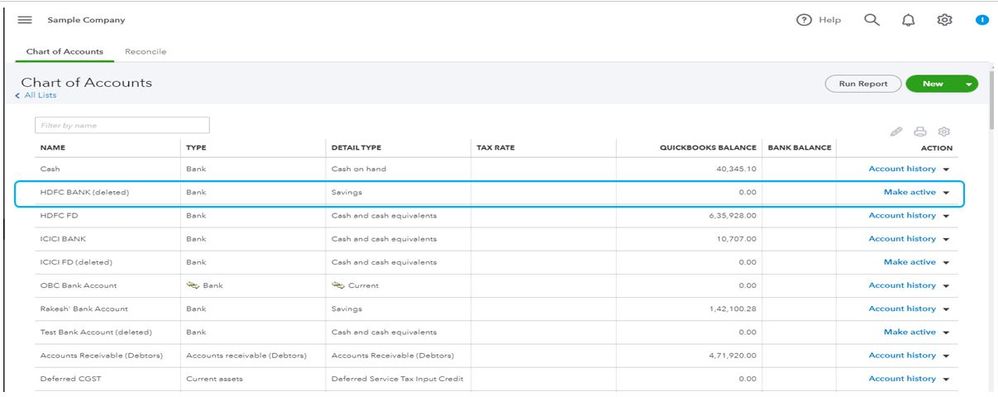Click the 10,707.00 balance value

click(736, 239)
